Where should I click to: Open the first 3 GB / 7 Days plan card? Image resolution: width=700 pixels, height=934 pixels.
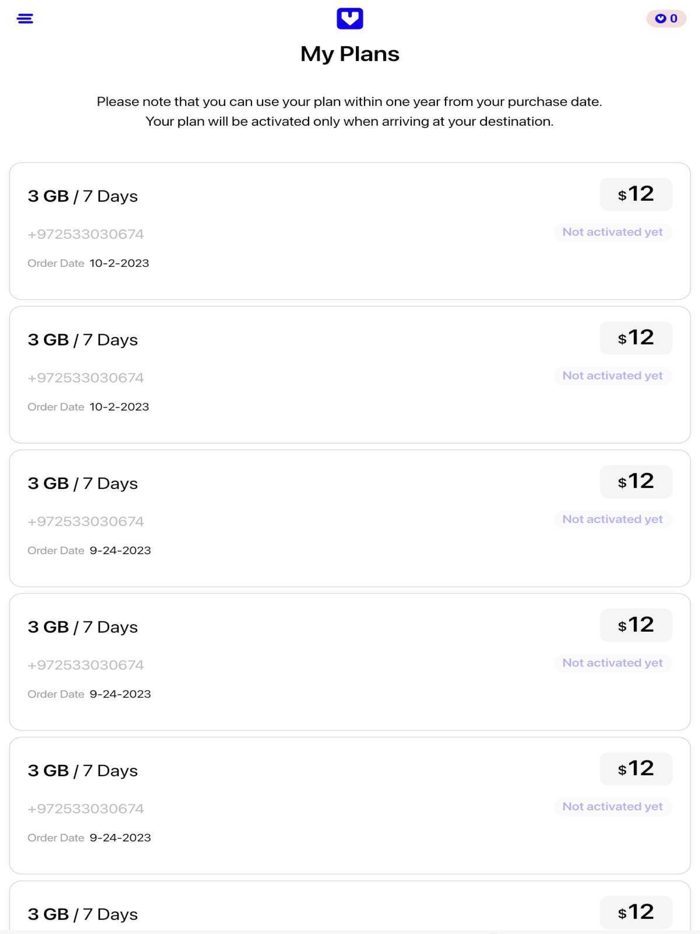tap(350, 231)
